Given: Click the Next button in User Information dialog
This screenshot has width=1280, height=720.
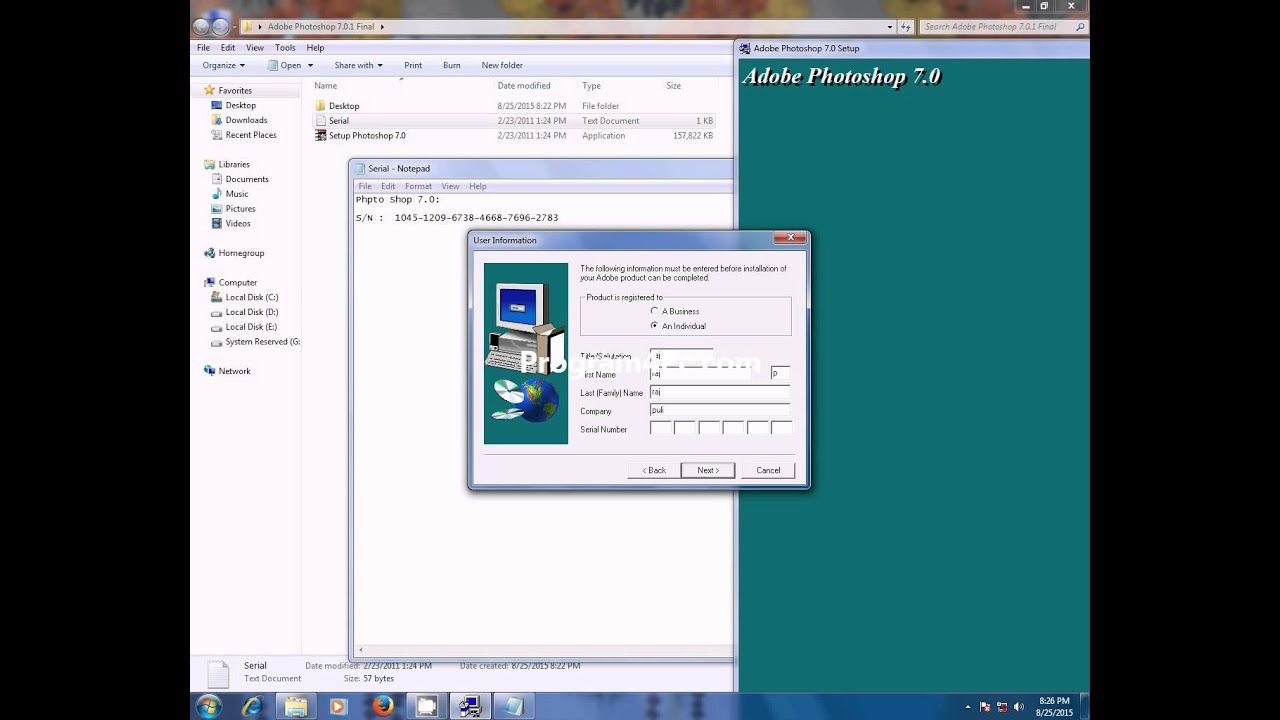Looking at the screenshot, I should coord(708,470).
